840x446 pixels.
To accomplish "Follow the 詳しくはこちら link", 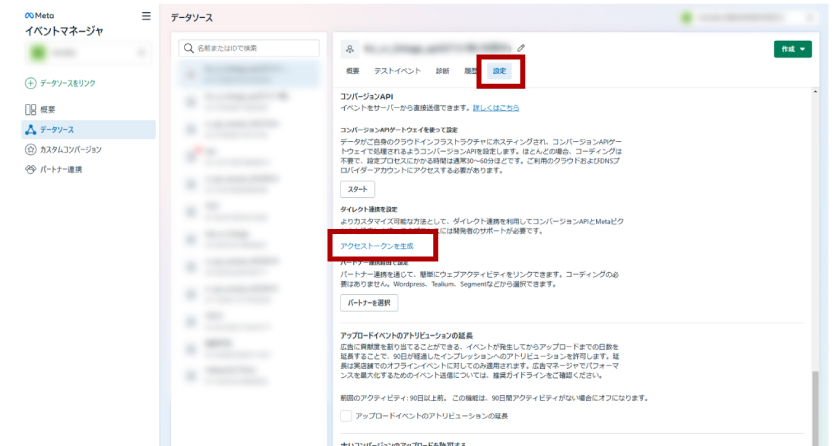I will tap(496, 108).
